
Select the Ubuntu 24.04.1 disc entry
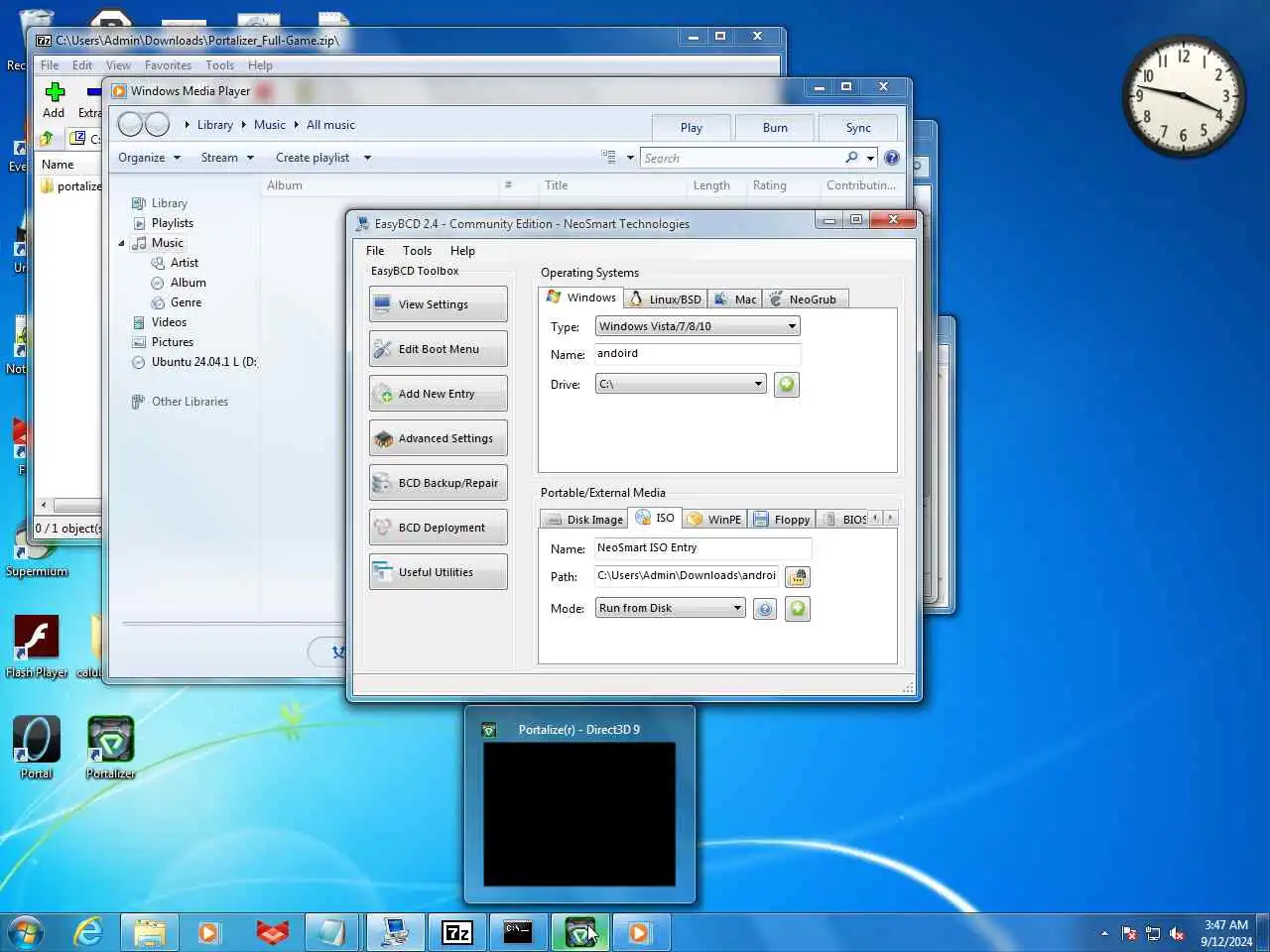click(194, 362)
